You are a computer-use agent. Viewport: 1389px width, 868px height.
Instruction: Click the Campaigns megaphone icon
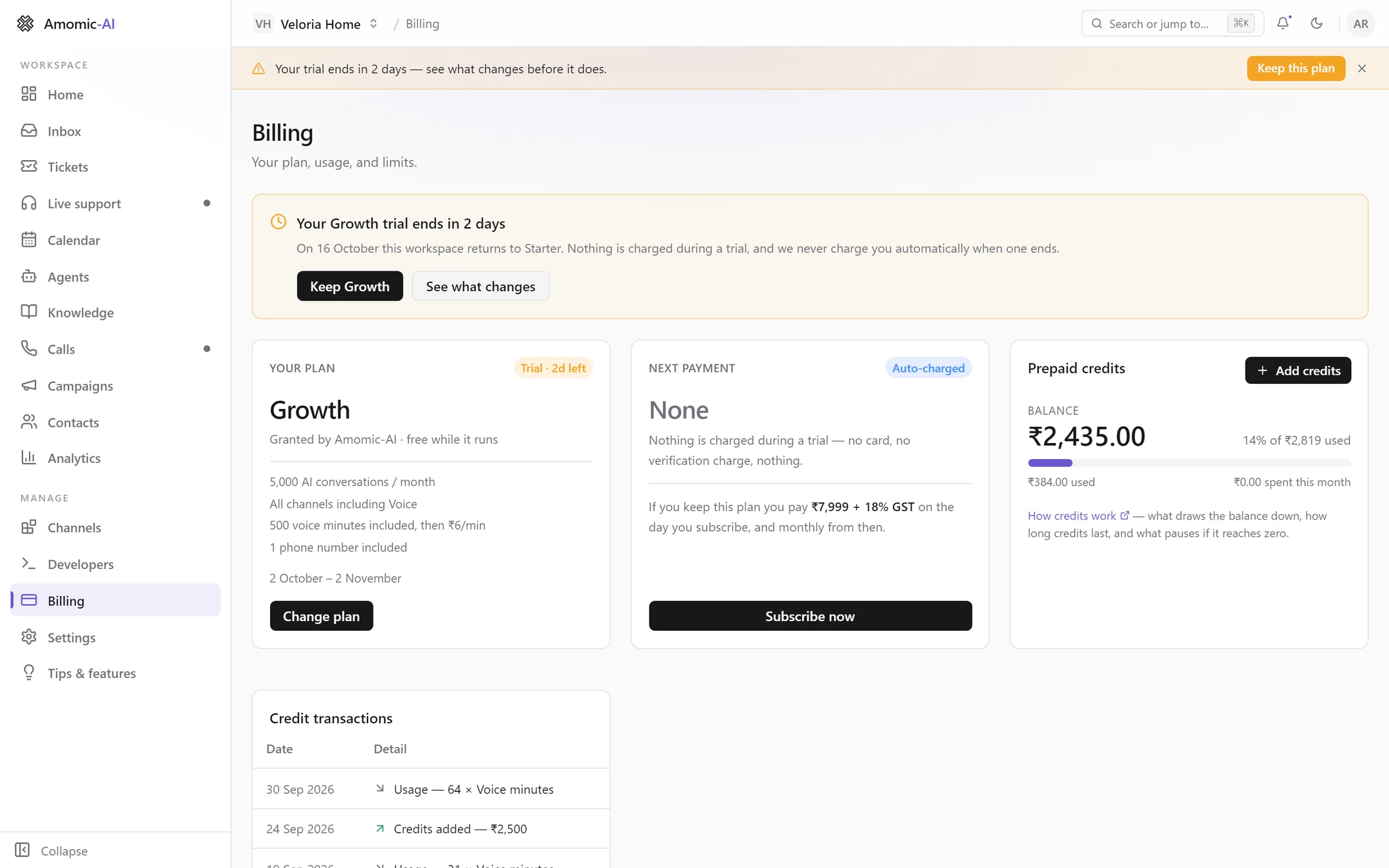tap(29, 386)
